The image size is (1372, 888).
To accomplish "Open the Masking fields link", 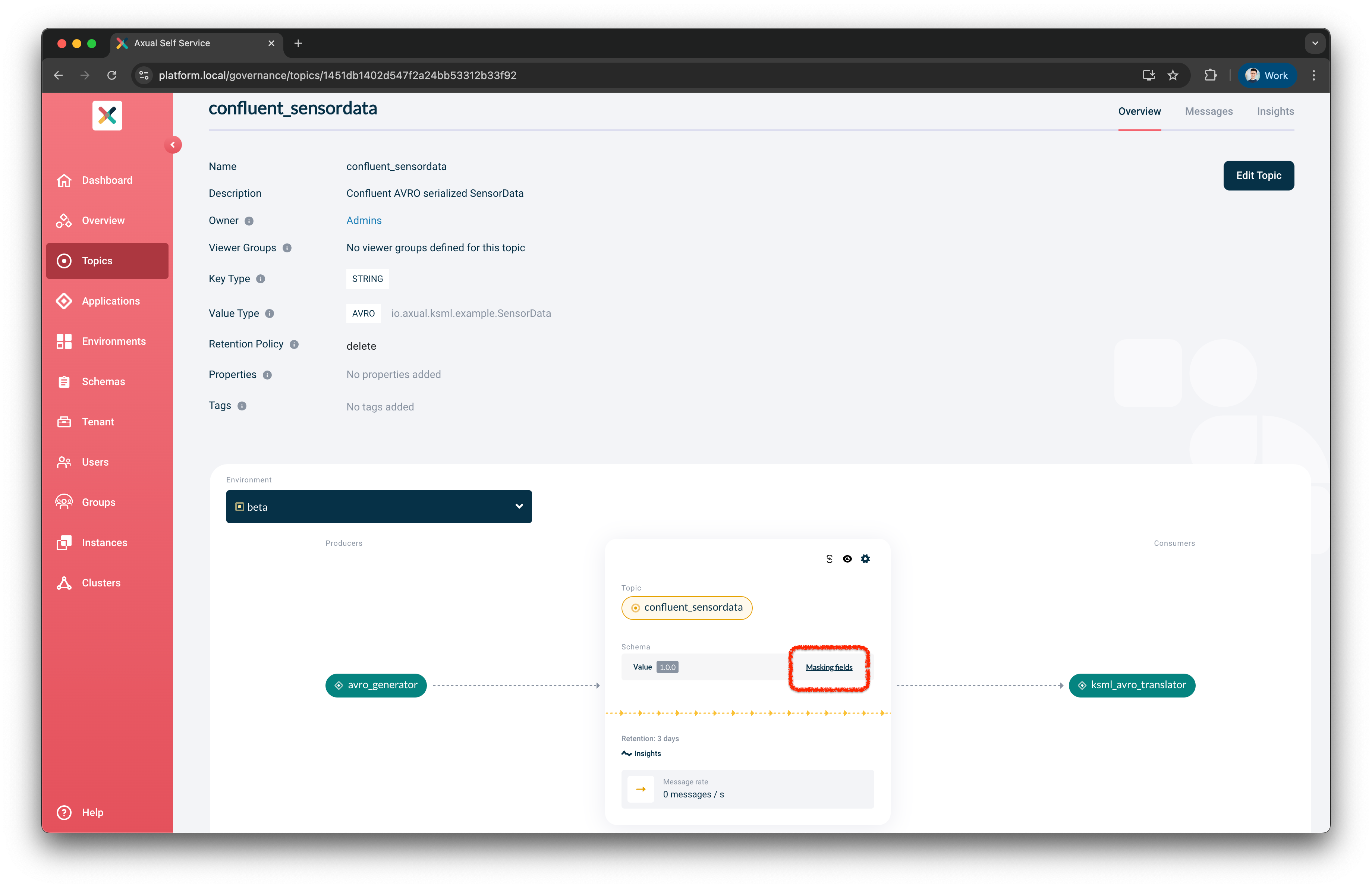I will coord(829,667).
